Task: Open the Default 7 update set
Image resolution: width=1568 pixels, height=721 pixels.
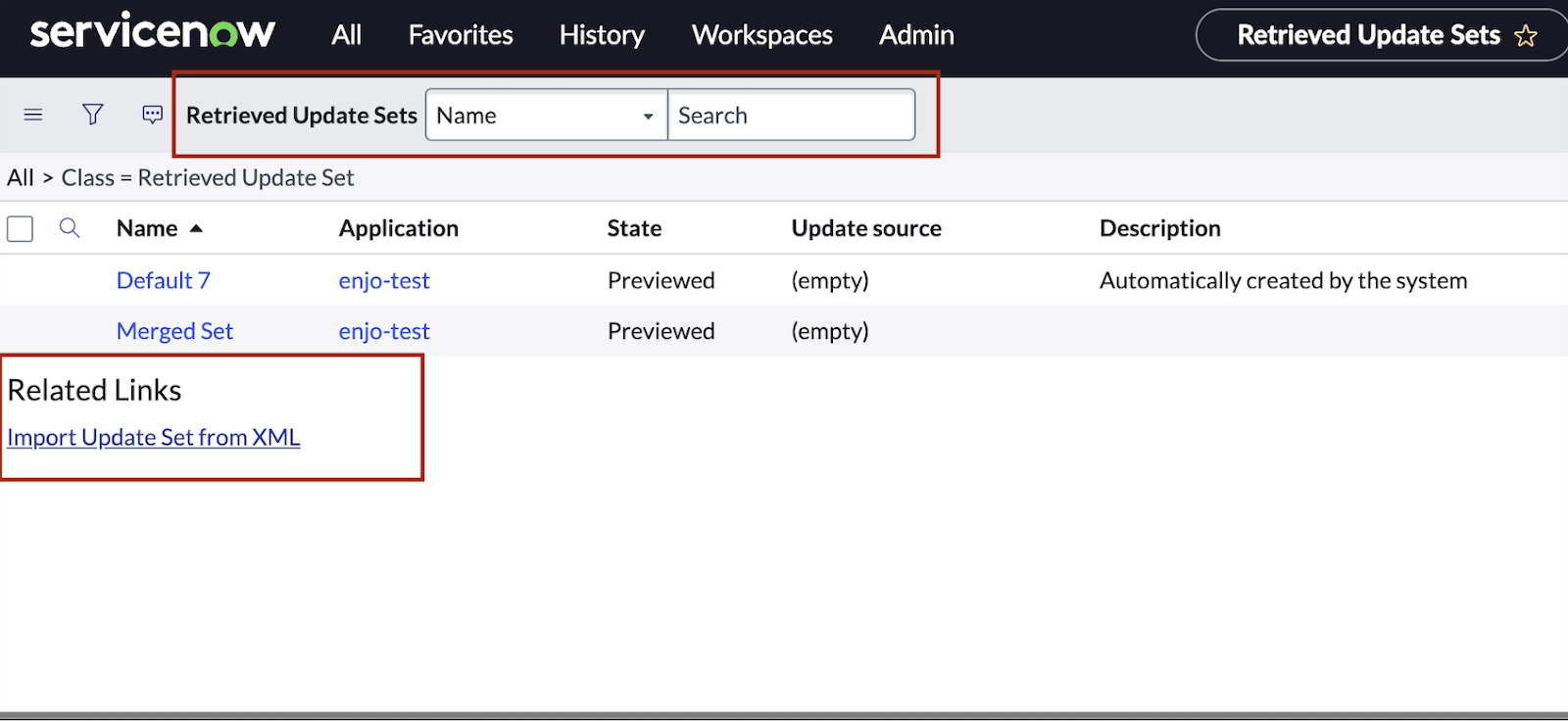Action: [x=164, y=281]
